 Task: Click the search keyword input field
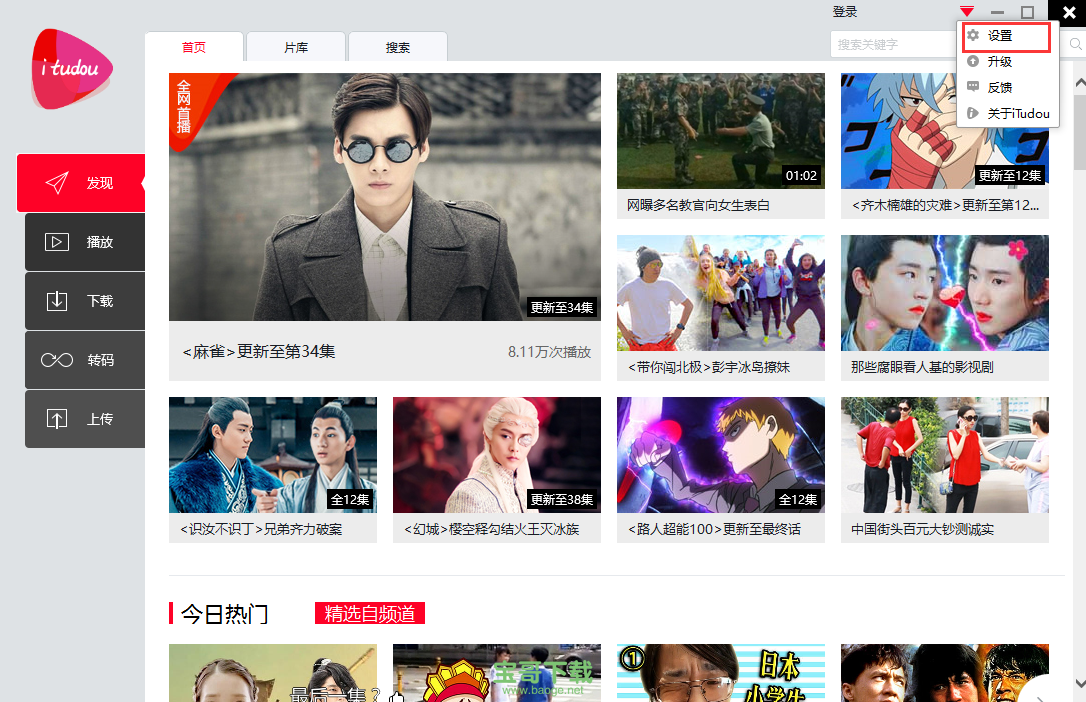890,45
